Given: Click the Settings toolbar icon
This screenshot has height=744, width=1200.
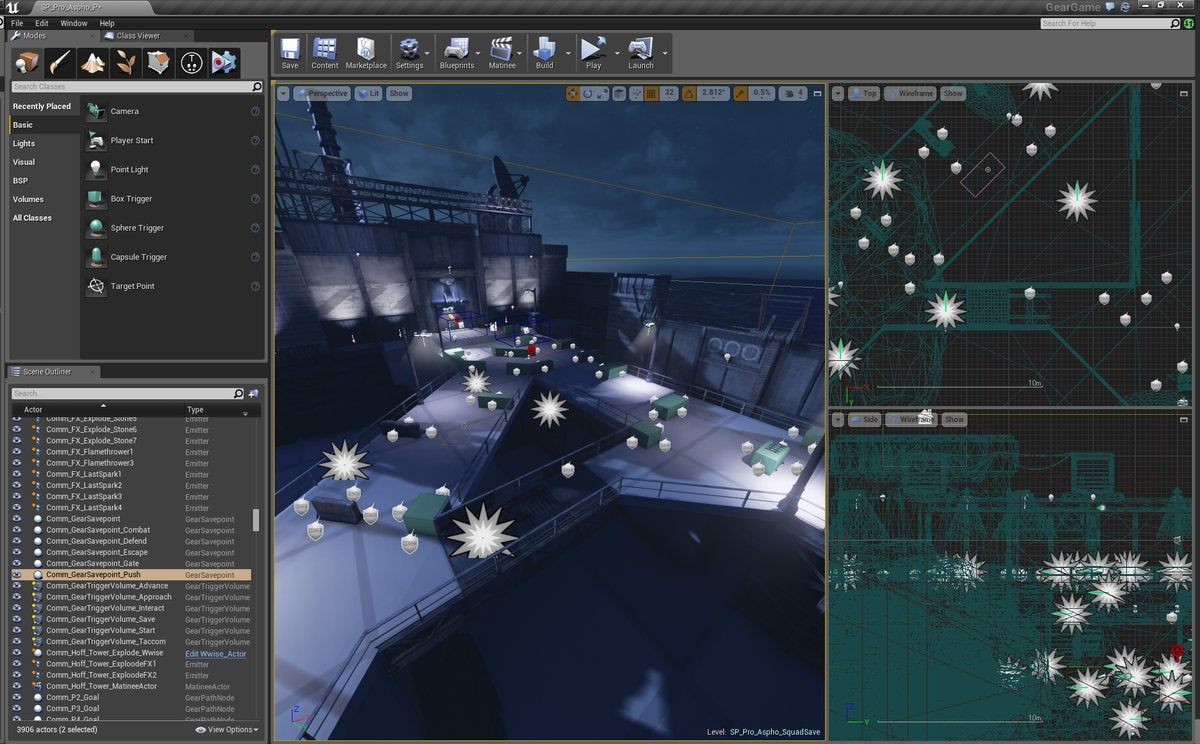Looking at the screenshot, I should click(x=409, y=48).
